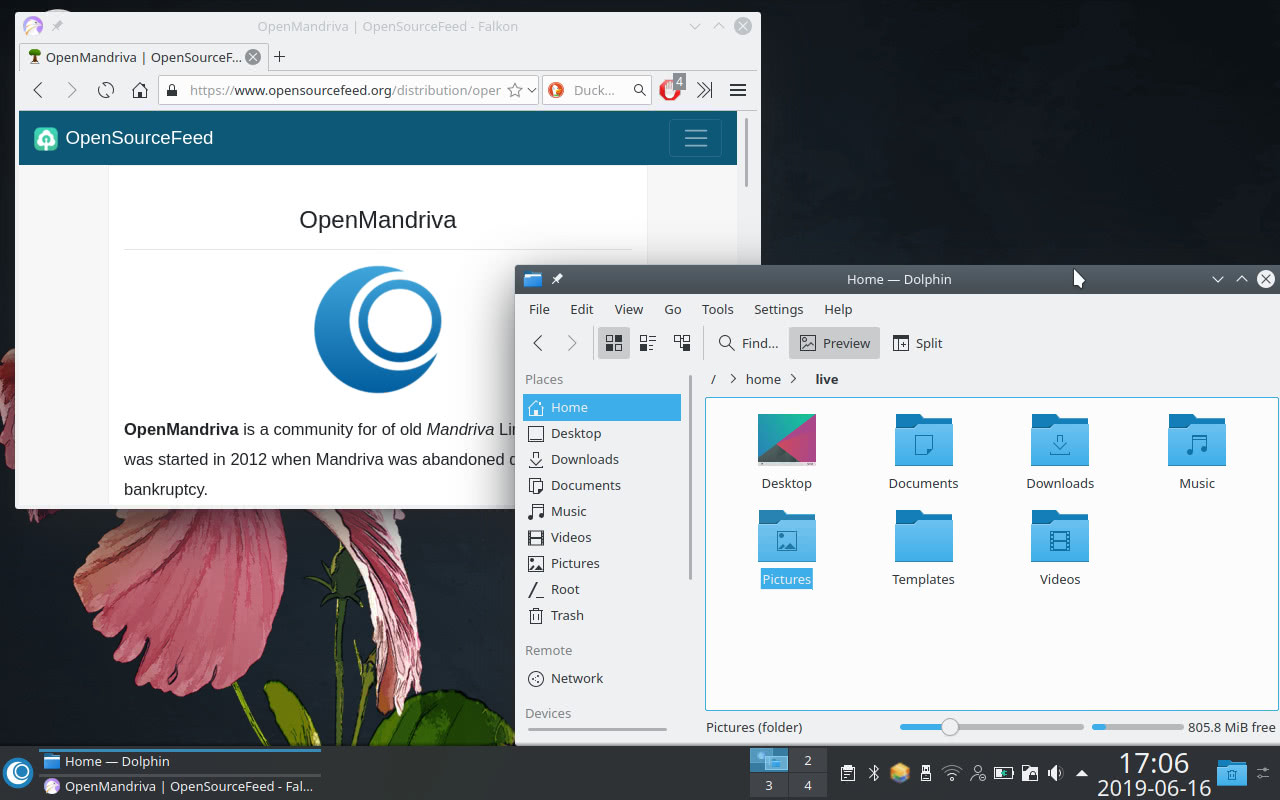Open the Settings menu in Dolphin
This screenshot has height=800, width=1280.
point(779,309)
